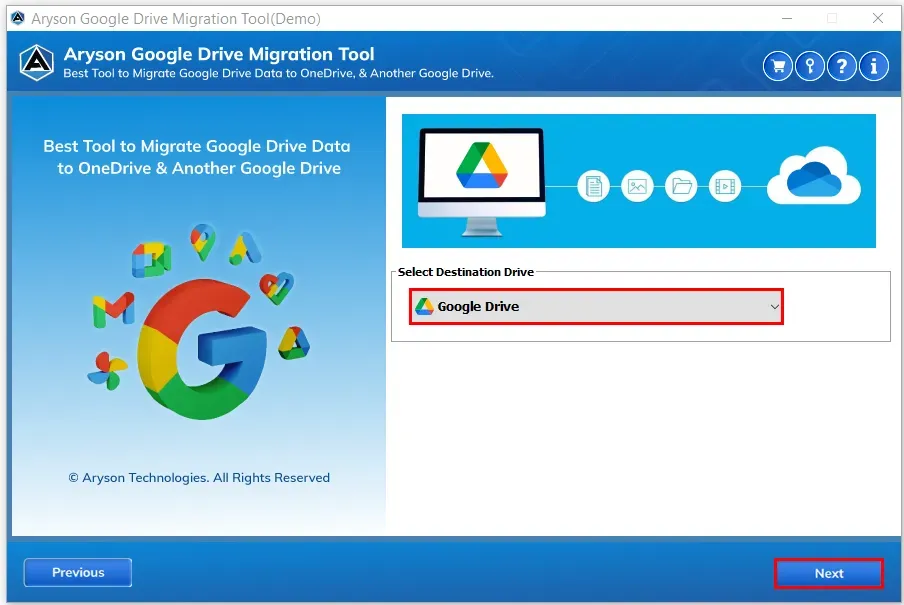Click the dropdown chevron arrow
Viewport: 904px width, 605px height.
775,307
